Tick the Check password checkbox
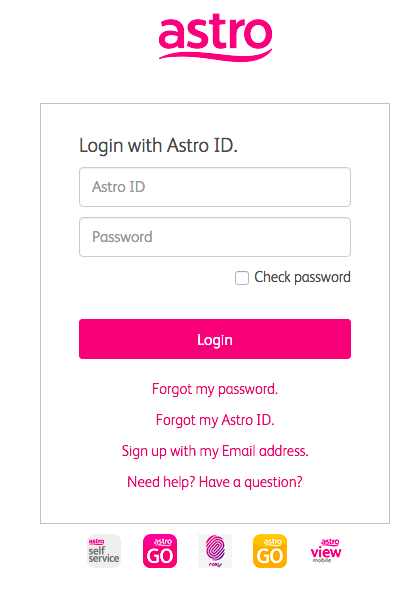Viewport: 418px width, 606px height. (242, 277)
